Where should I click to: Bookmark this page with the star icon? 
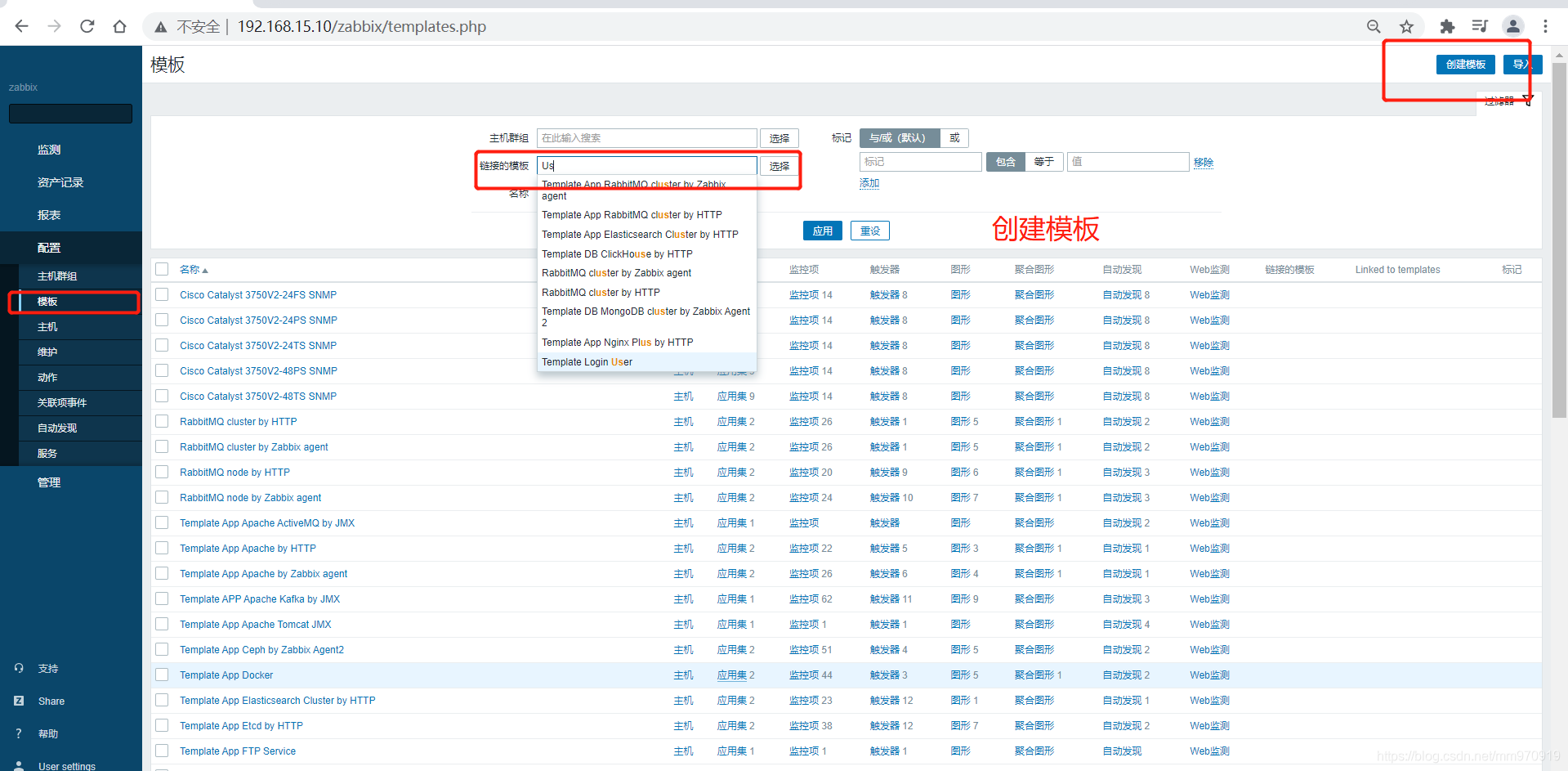tap(1406, 26)
